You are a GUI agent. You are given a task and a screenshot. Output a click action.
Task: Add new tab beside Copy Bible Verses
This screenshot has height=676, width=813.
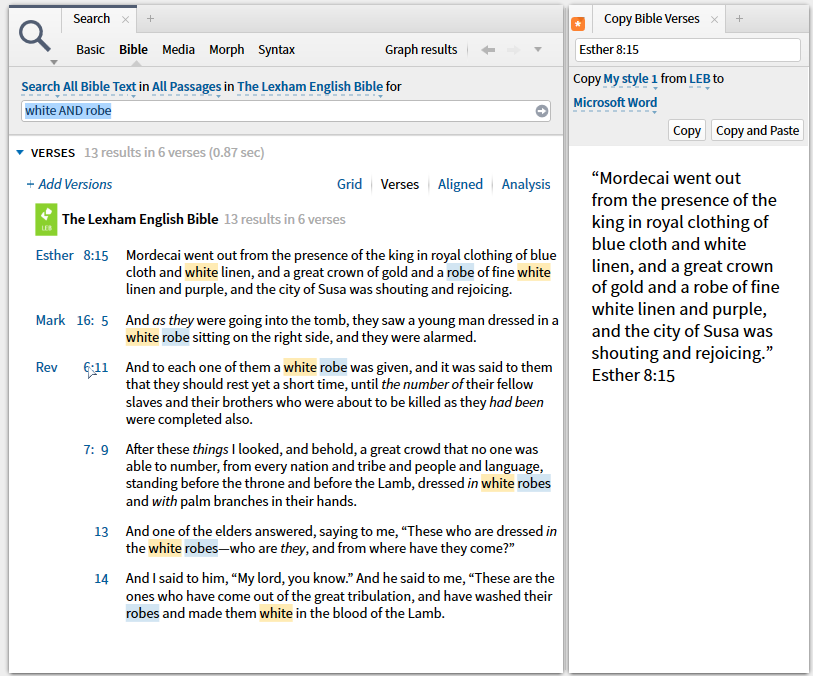[739, 19]
